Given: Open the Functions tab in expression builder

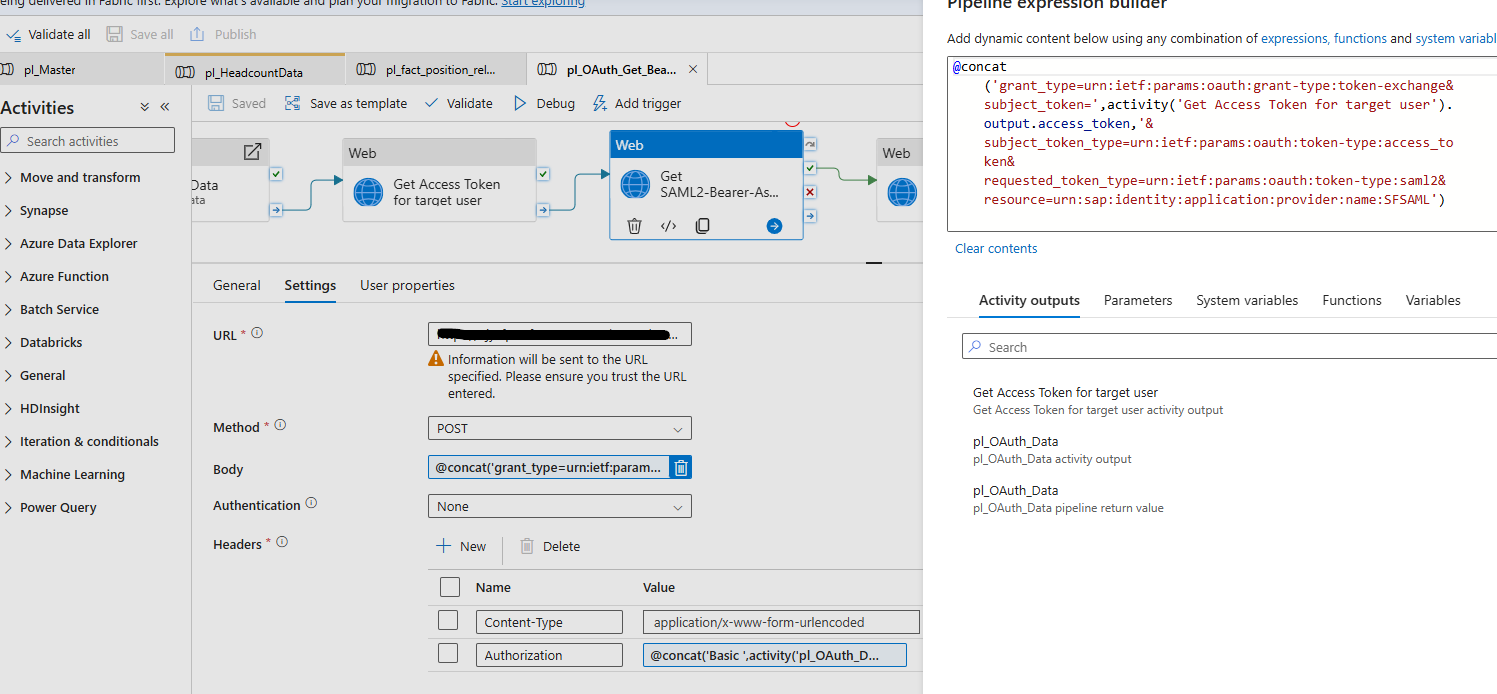Looking at the screenshot, I should tap(1351, 300).
